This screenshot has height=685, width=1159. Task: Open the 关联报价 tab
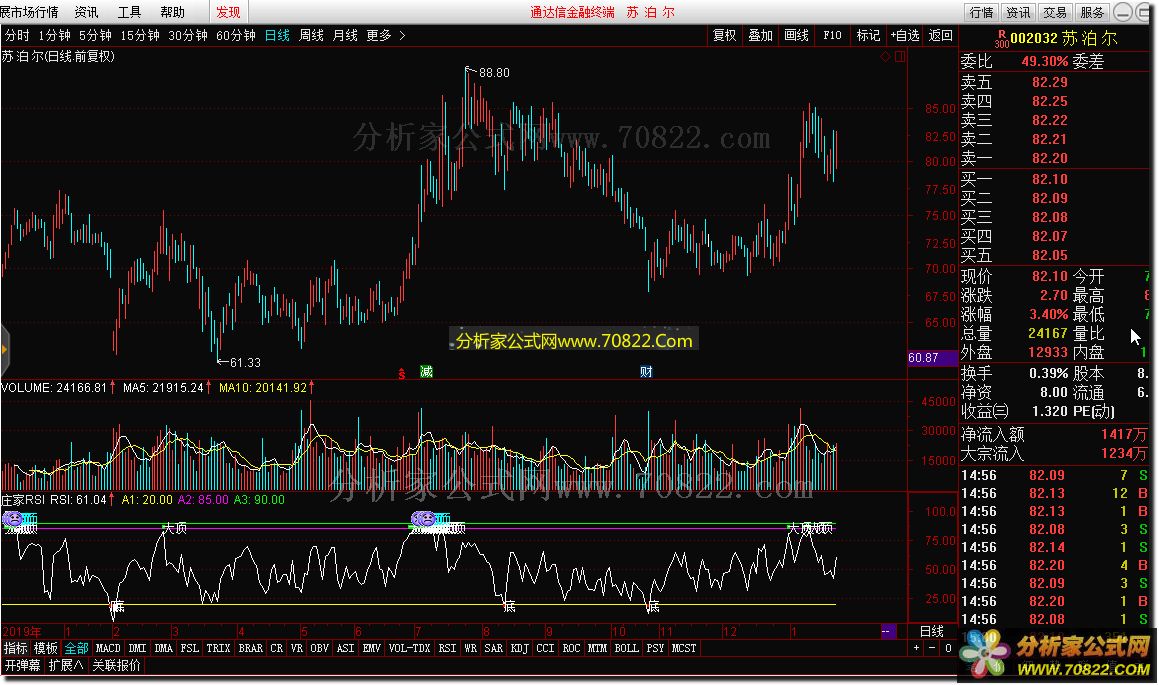pyautogui.click(x=116, y=665)
